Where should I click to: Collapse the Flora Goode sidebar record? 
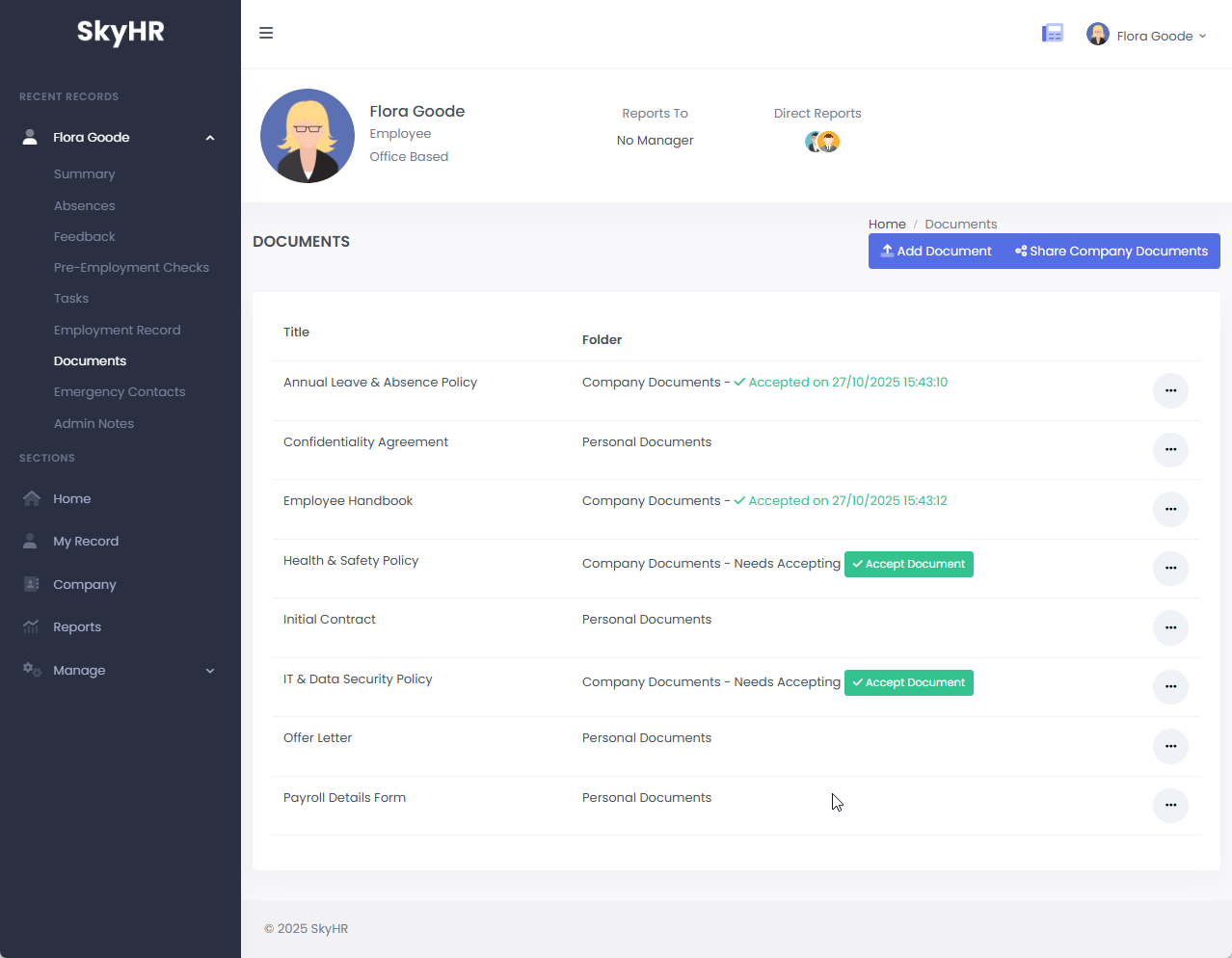tap(210, 138)
